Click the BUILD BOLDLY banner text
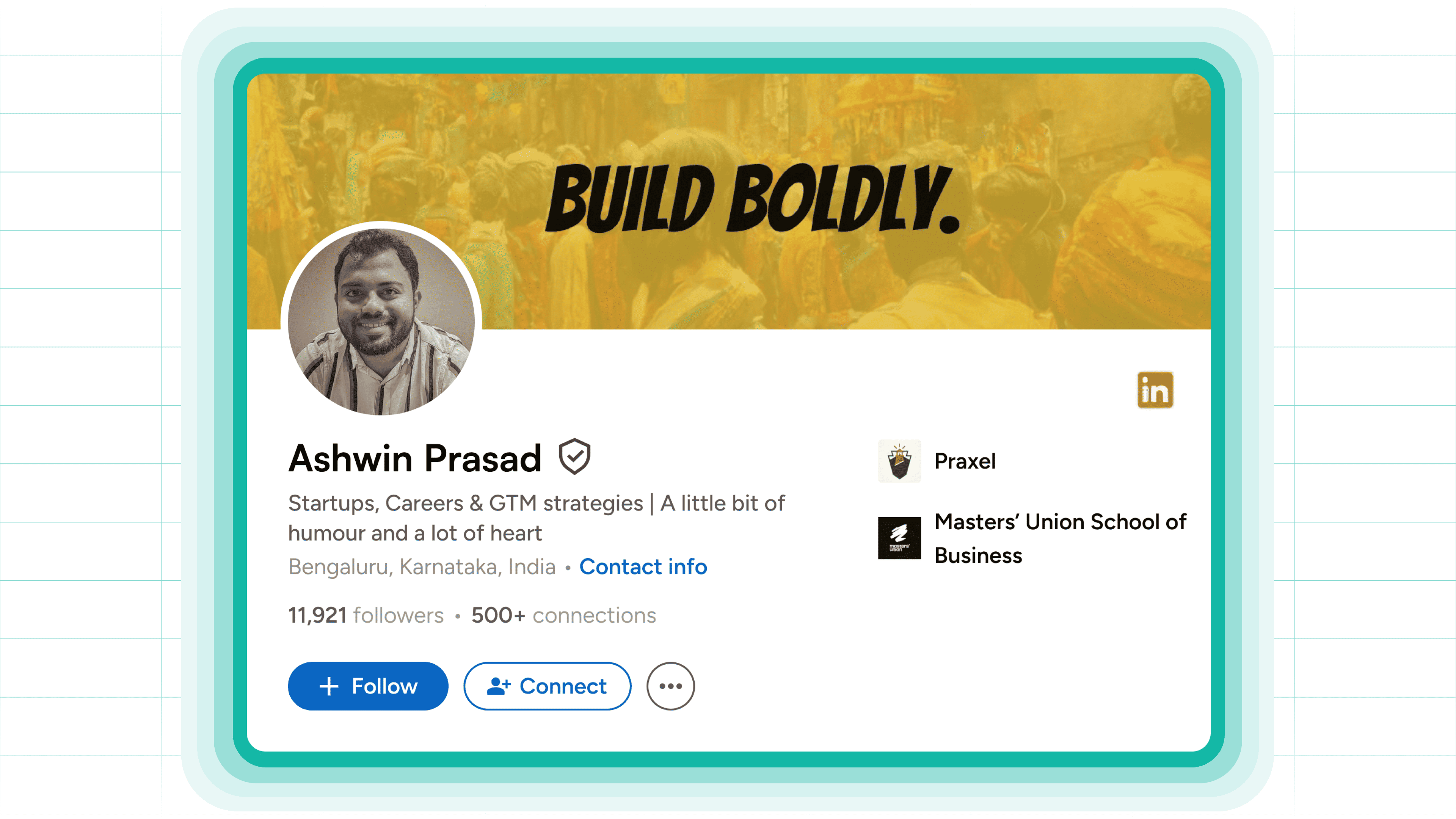The height and width of the screenshot is (819, 1456). (x=752, y=199)
